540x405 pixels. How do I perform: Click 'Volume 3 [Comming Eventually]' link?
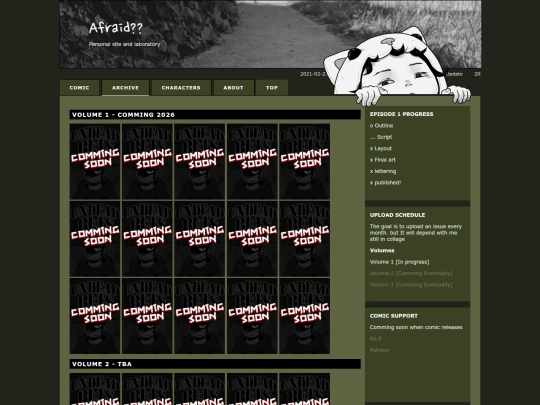(x=411, y=284)
